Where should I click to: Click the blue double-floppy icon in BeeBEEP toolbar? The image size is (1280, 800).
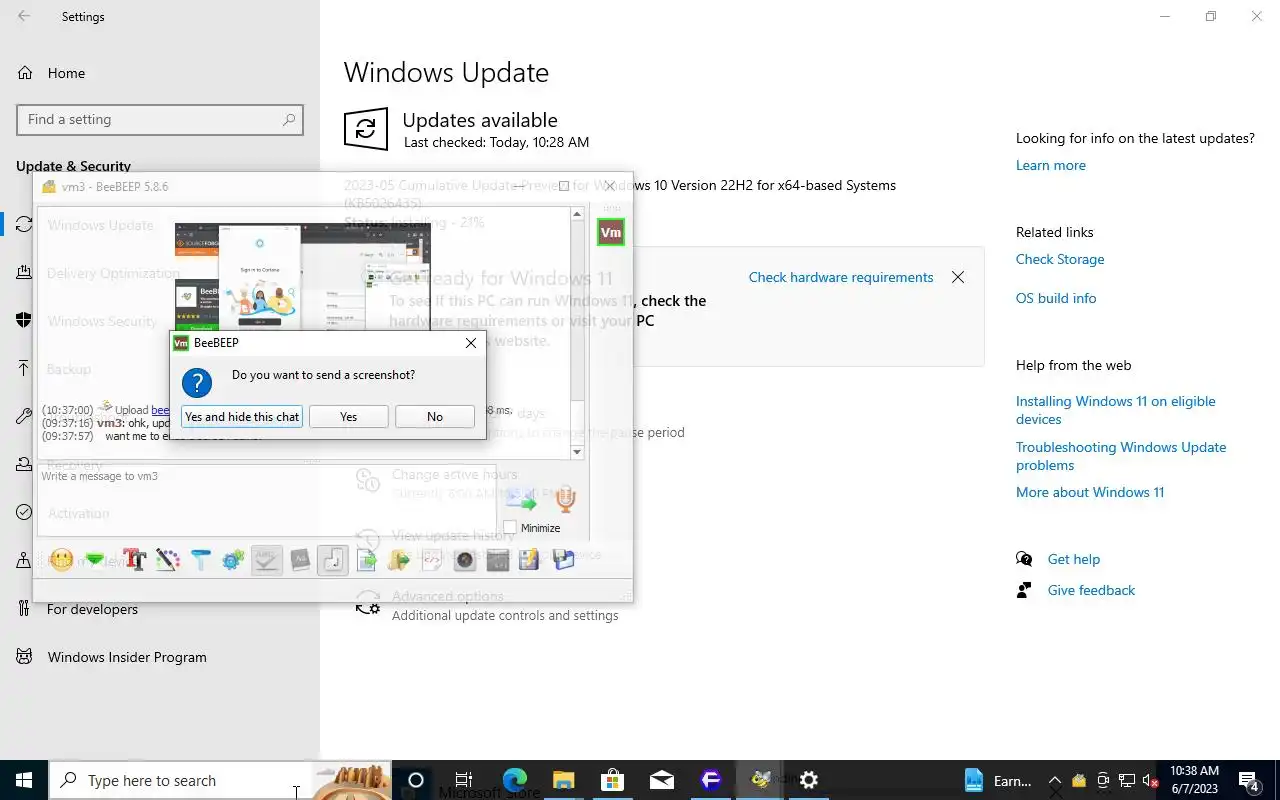click(563, 560)
